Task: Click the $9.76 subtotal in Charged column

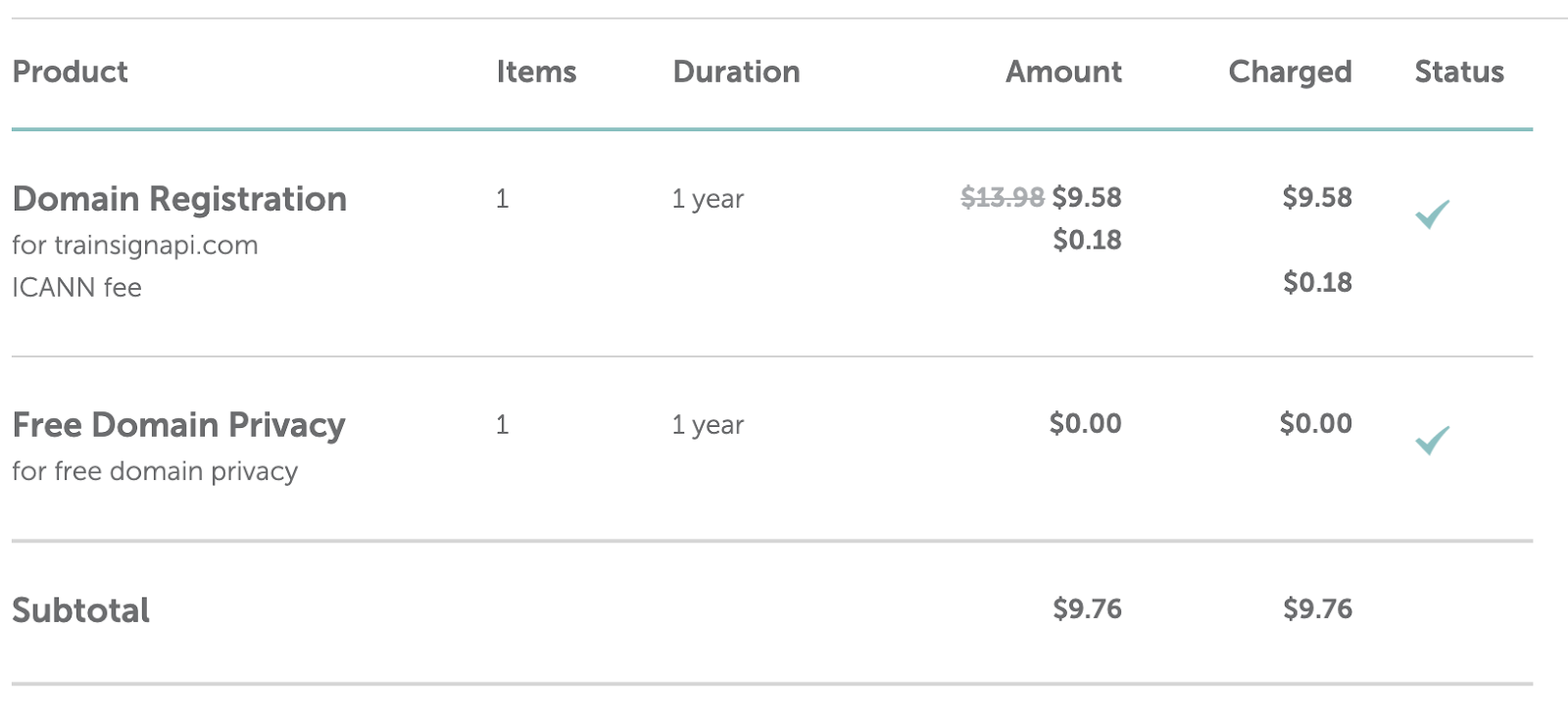Action: (x=1317, y=608)
